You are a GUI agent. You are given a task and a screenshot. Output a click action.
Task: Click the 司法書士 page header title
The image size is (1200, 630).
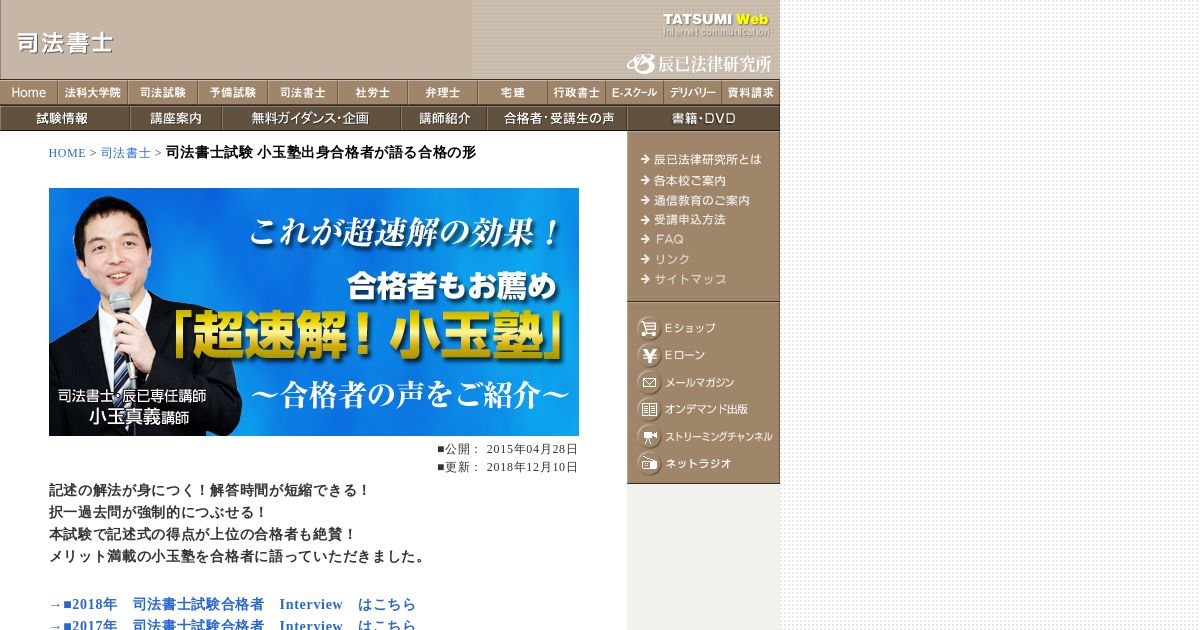pos(65,42)
